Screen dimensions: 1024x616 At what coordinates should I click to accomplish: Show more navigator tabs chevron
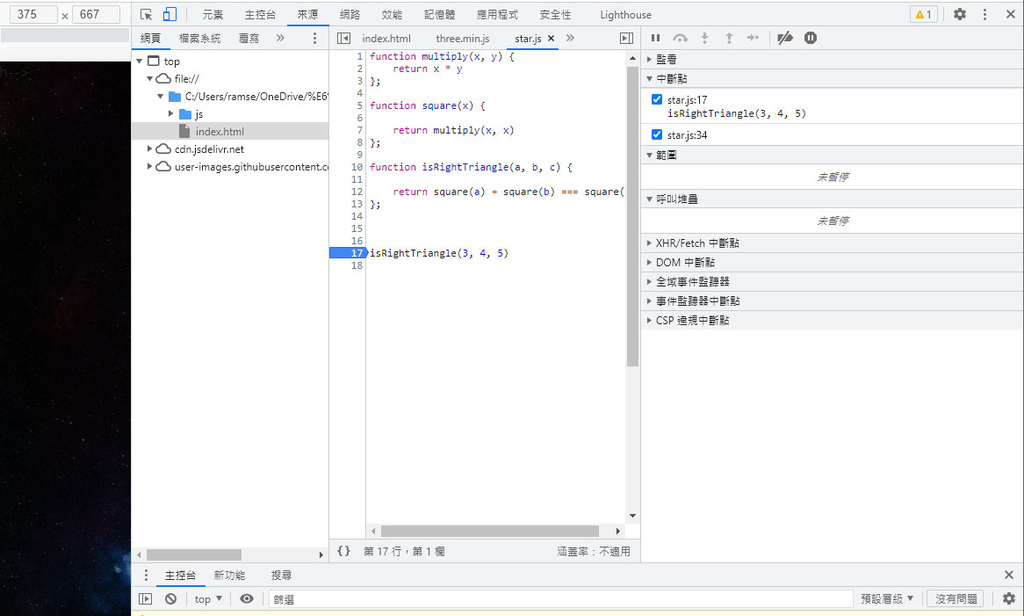point(280,38)
